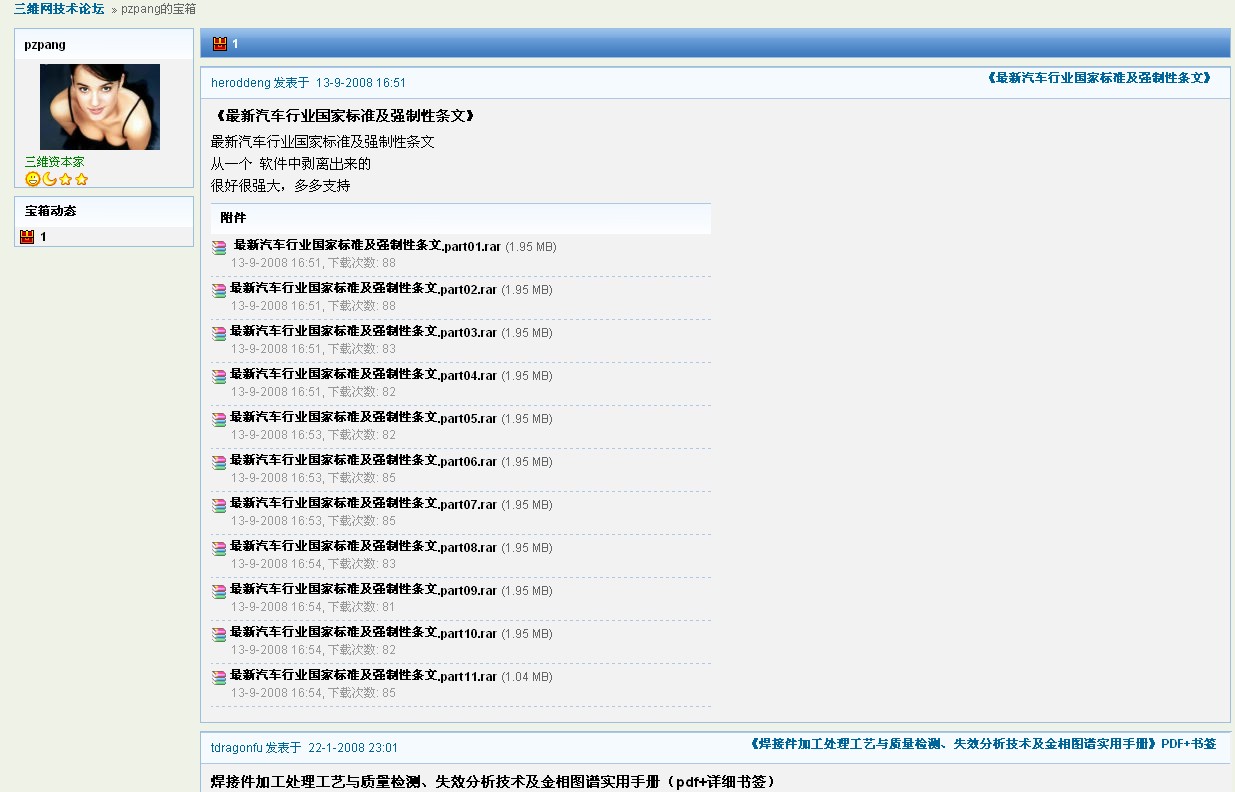Click the 焊接件加工处理工艺 post heading at bottom
Screen dimensions: 1235x792
coord(494,781)
